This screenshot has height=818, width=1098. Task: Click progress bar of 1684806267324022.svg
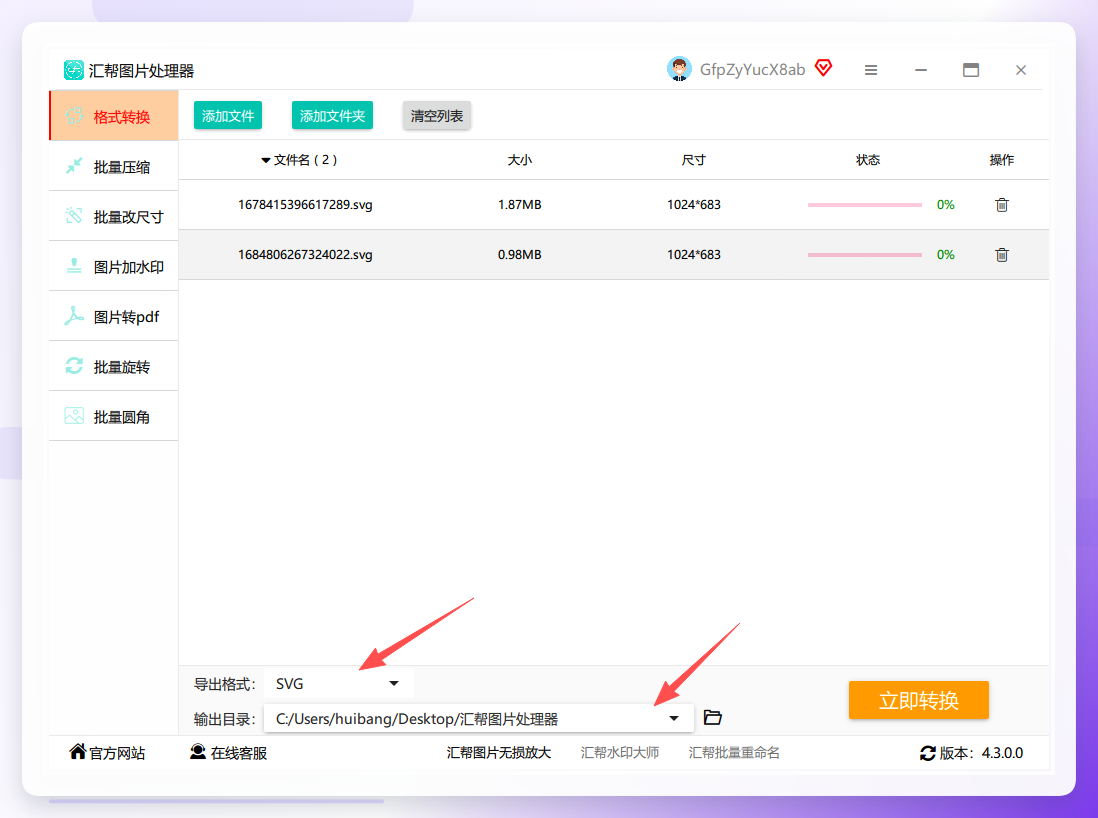(865, 254)
